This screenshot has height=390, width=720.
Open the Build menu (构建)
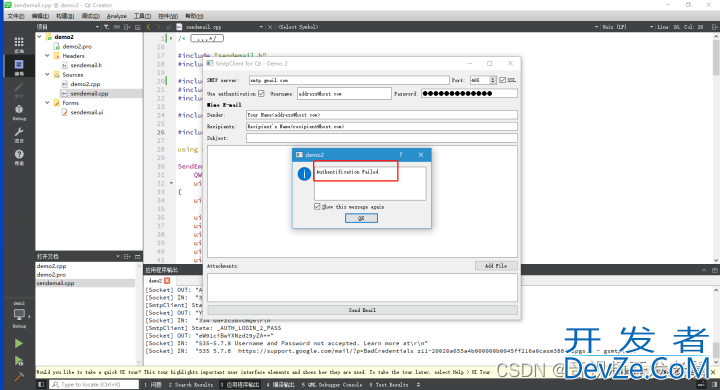(65, 16)
